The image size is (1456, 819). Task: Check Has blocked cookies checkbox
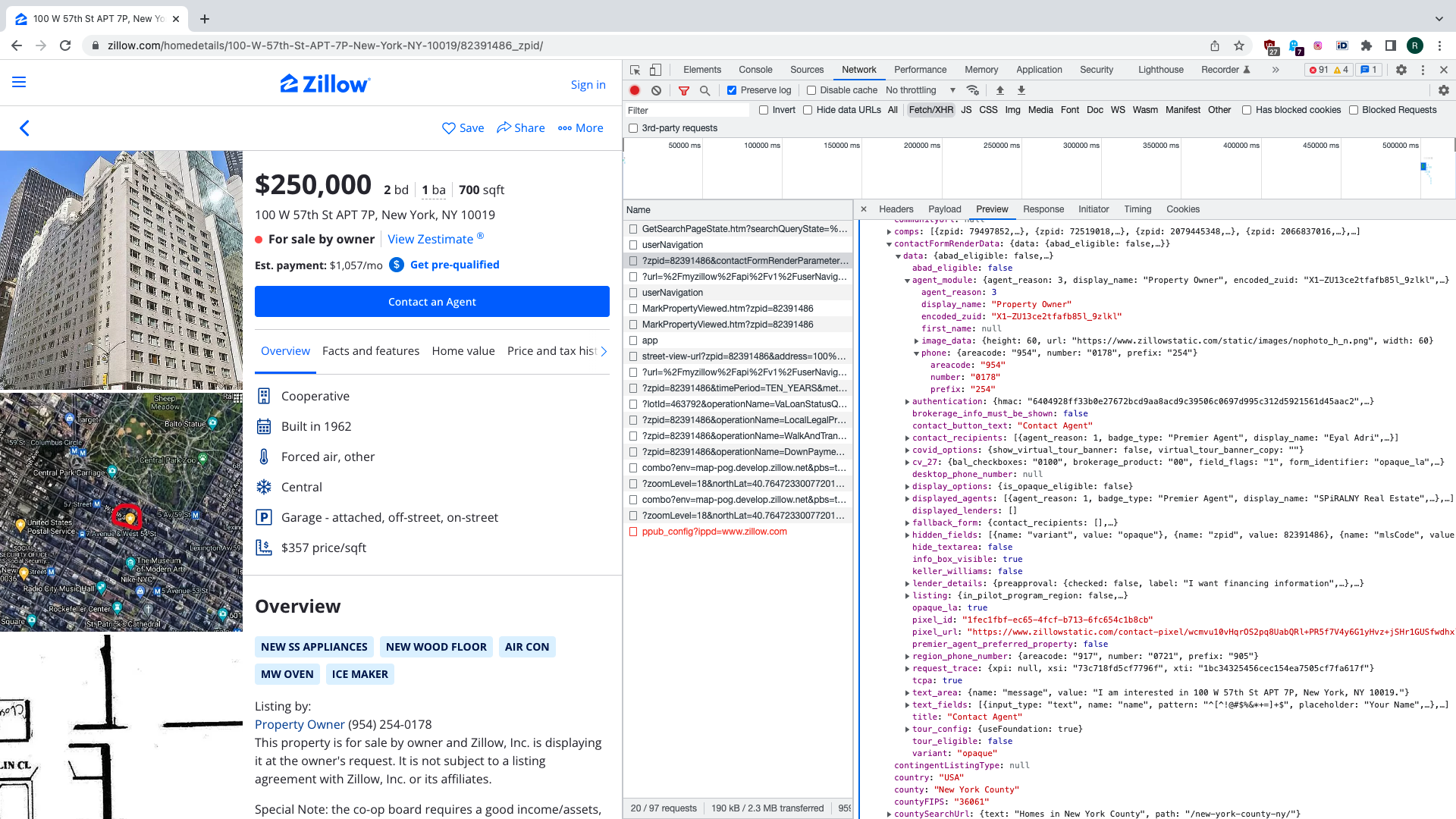click(x=1247, y=110)
